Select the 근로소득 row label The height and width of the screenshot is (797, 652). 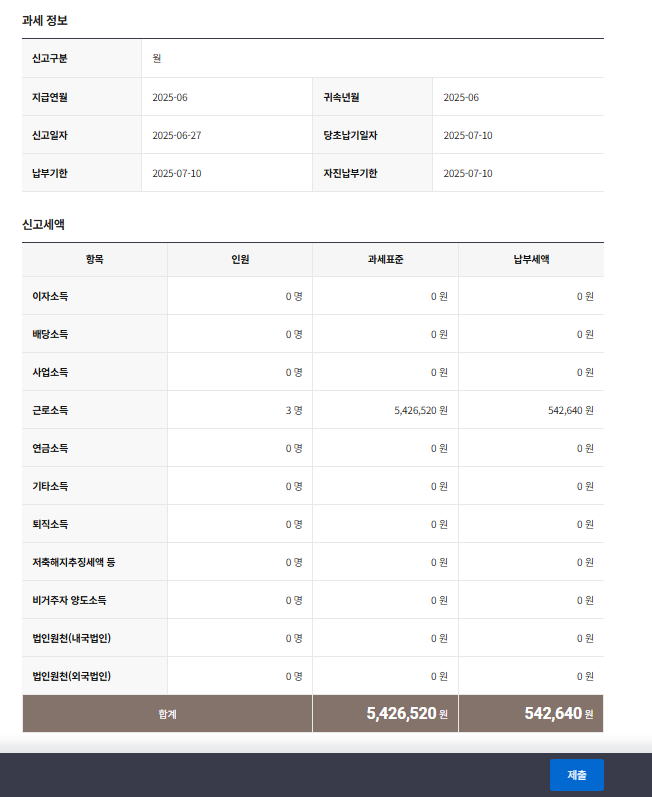pyautogui.click(x=50, y=410)
